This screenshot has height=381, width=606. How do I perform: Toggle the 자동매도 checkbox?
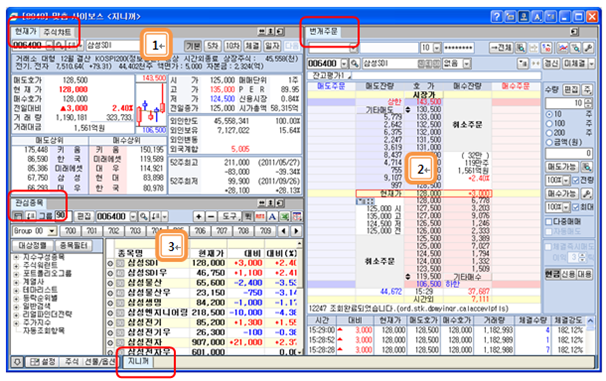click(x=548, y=231)
